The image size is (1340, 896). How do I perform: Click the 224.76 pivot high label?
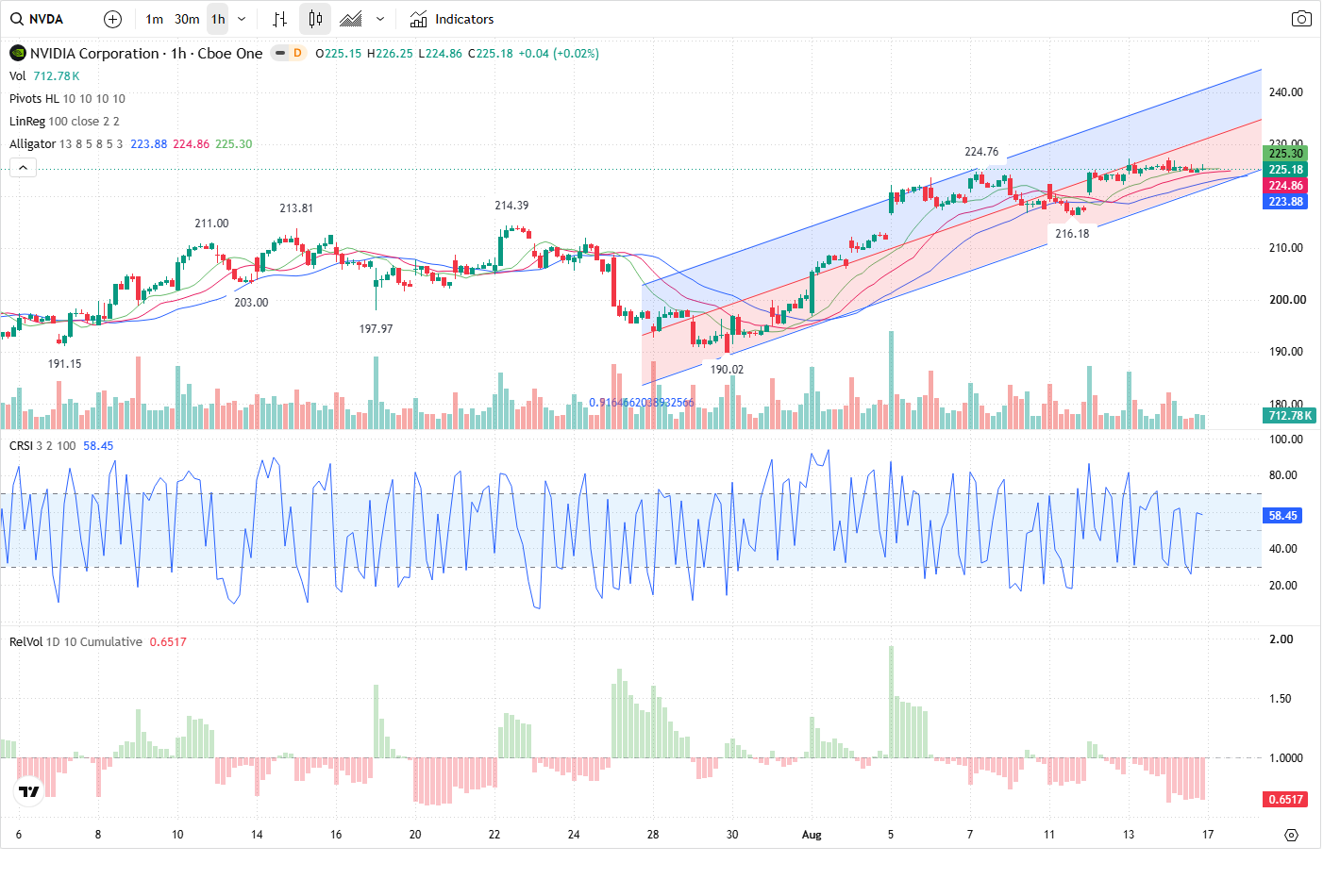[x=981, y=152]
